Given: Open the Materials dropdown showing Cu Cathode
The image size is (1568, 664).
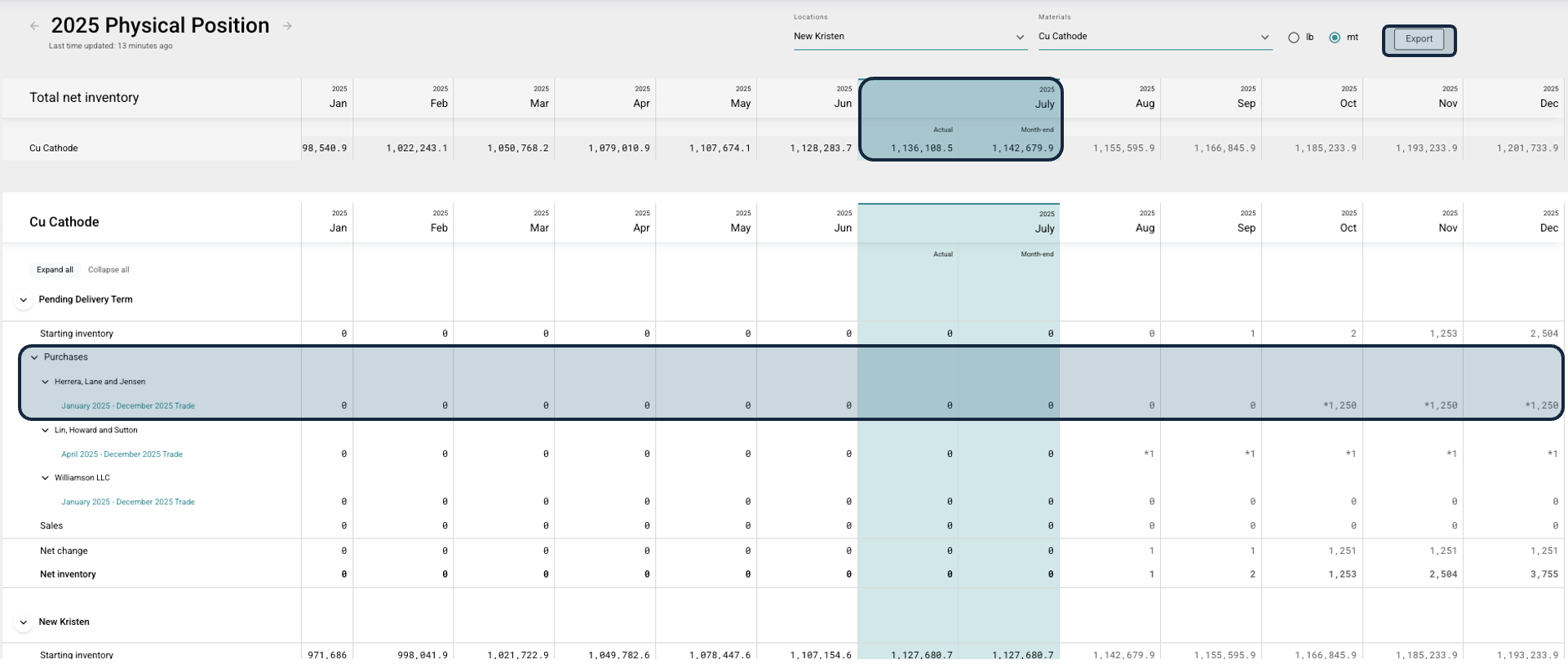Looking at the screenshot, I should tap(1154, 37).
